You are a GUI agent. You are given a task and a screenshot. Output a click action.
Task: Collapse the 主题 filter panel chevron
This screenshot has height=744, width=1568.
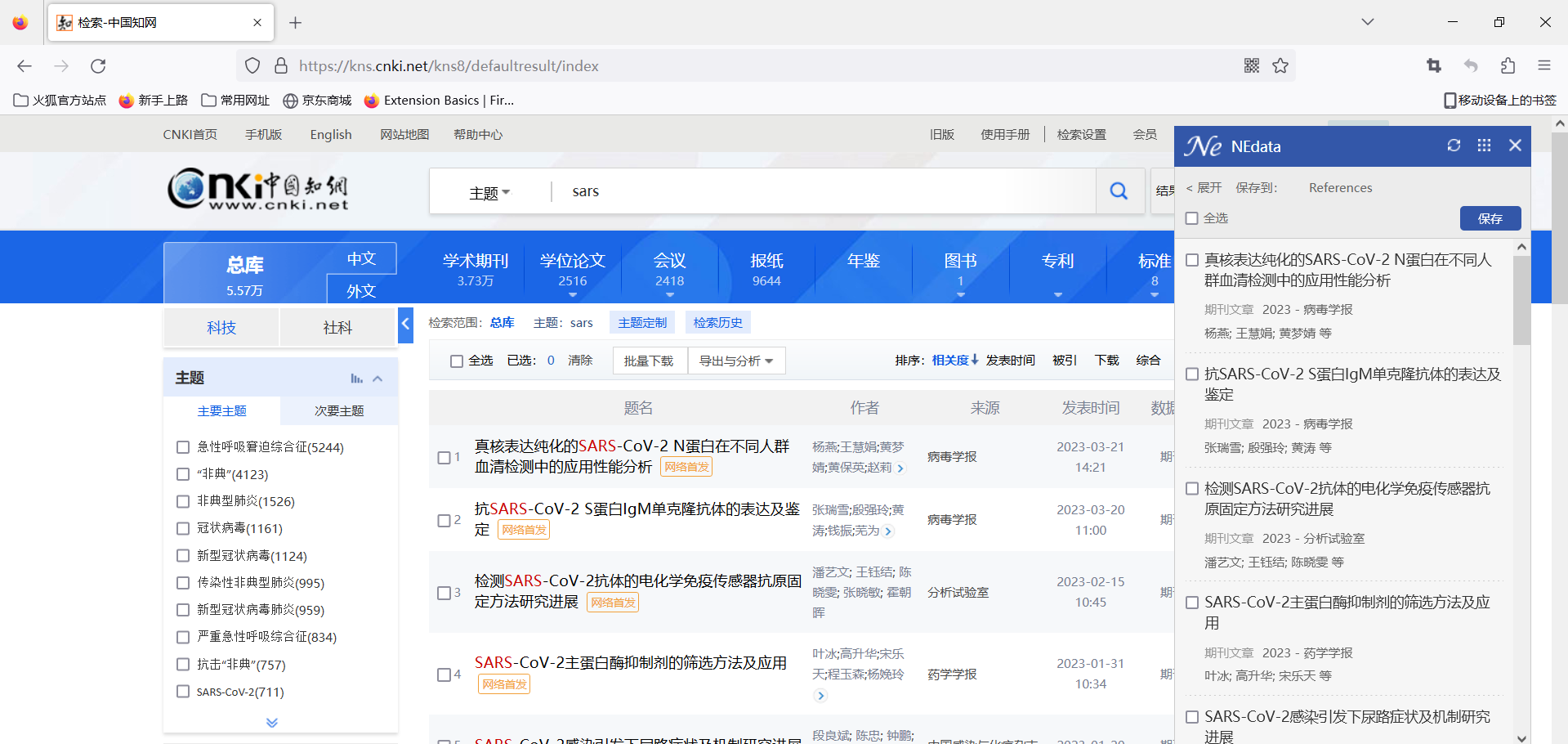click(x=377, y=379)
